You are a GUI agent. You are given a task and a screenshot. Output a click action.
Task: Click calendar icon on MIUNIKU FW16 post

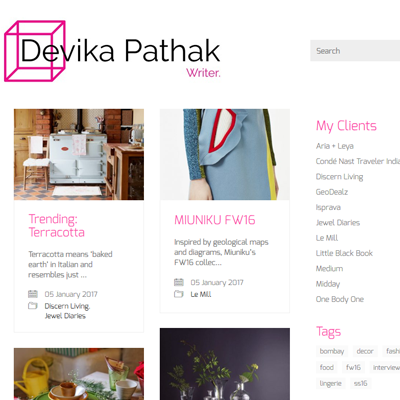pos(179,282)
